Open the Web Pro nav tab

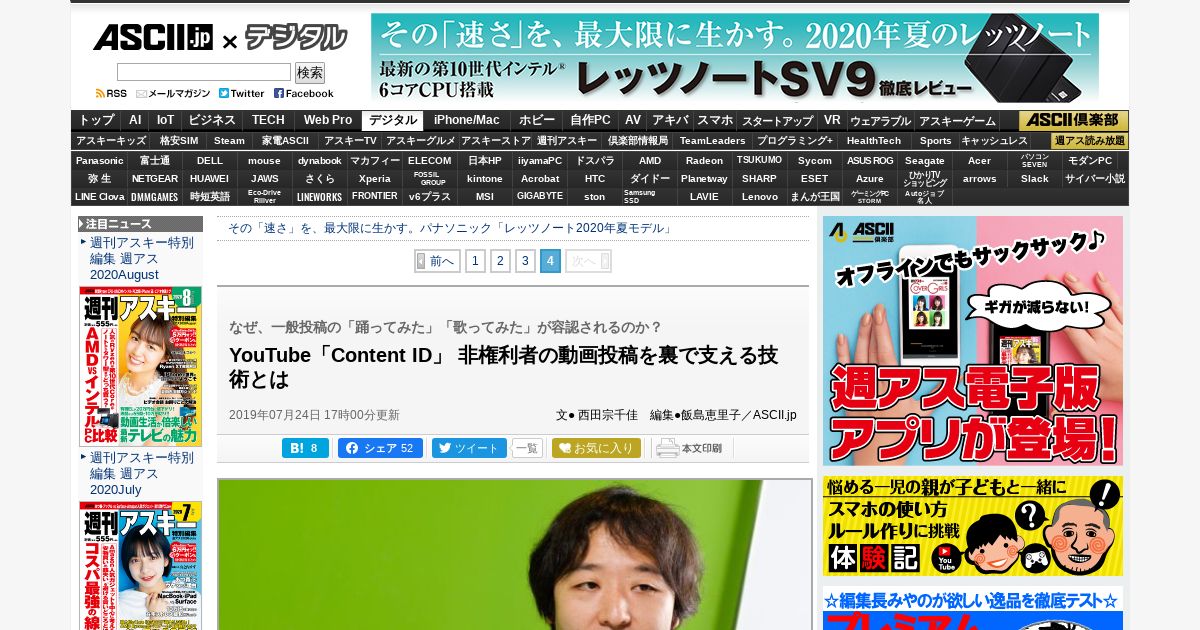[328, 120]
